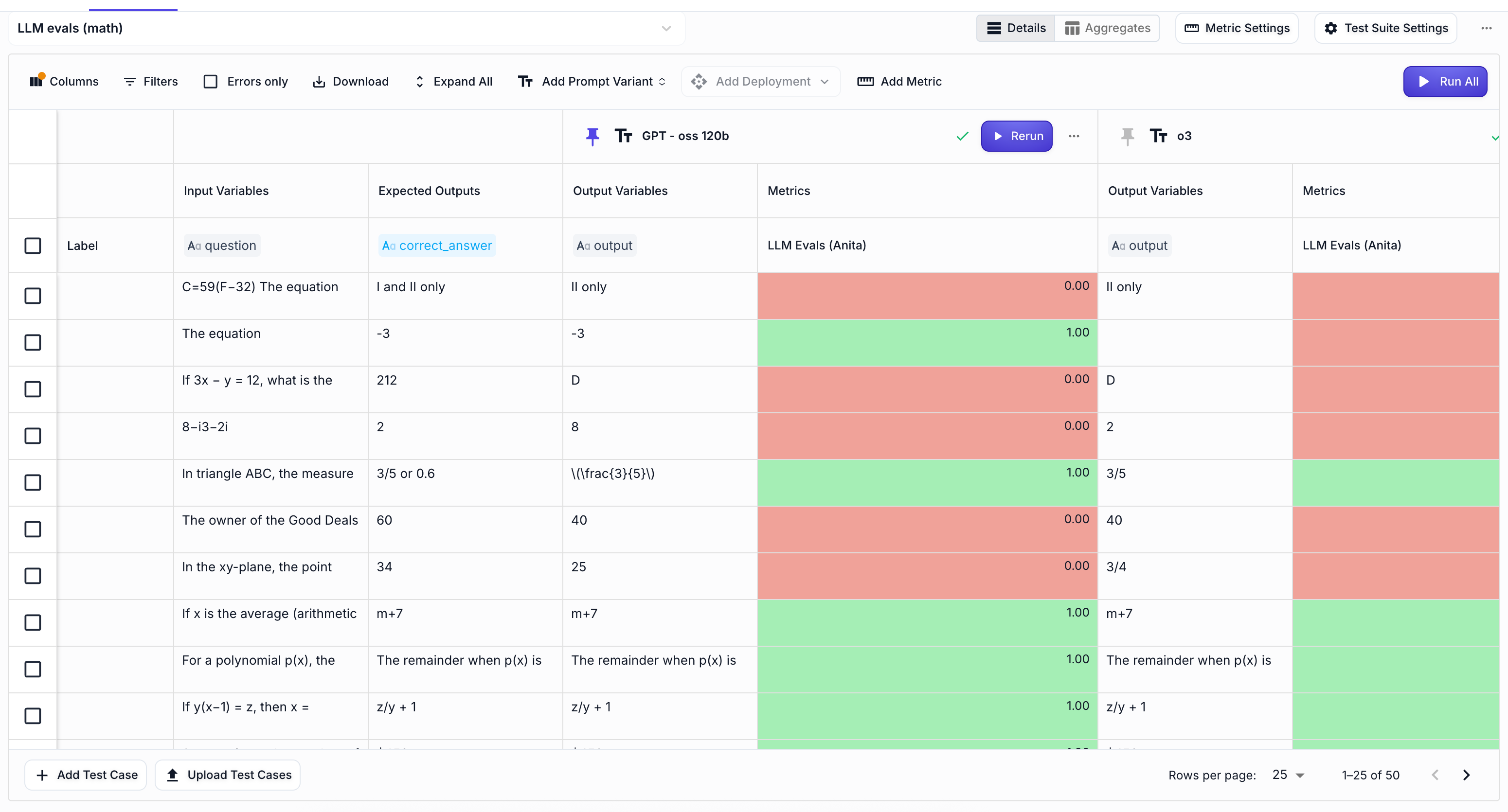The width and height of the screenshot is (1508, 812).
Task: Check the row for 'The equation'
Action: pyautogui.click(x=33, y=343)
